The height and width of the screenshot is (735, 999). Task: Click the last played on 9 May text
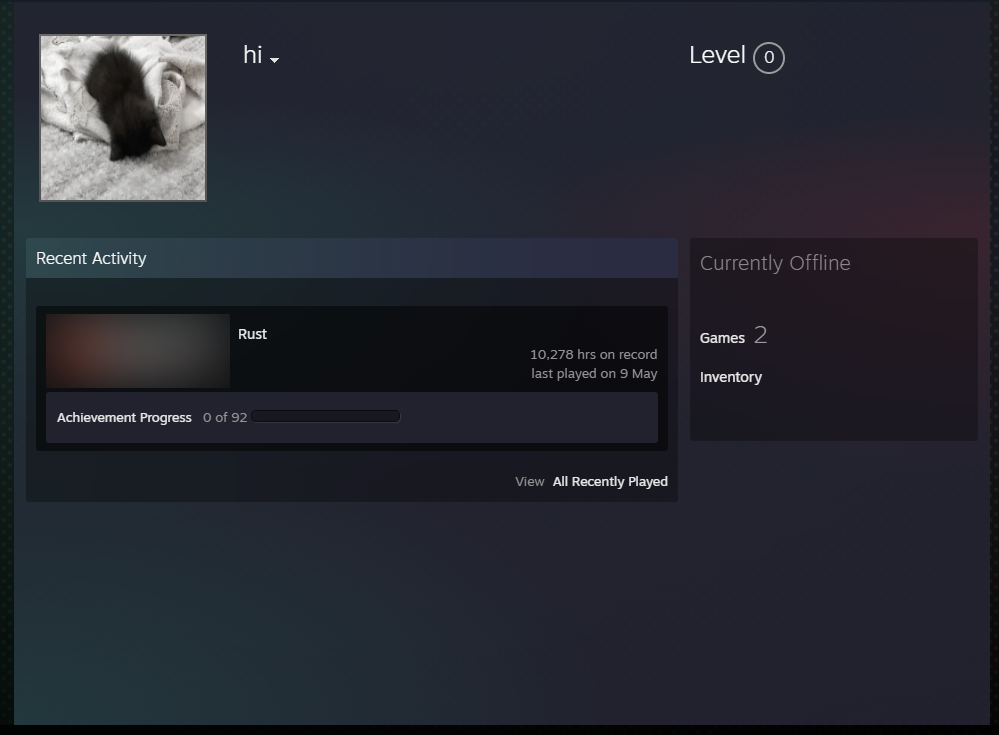point(594,373)
